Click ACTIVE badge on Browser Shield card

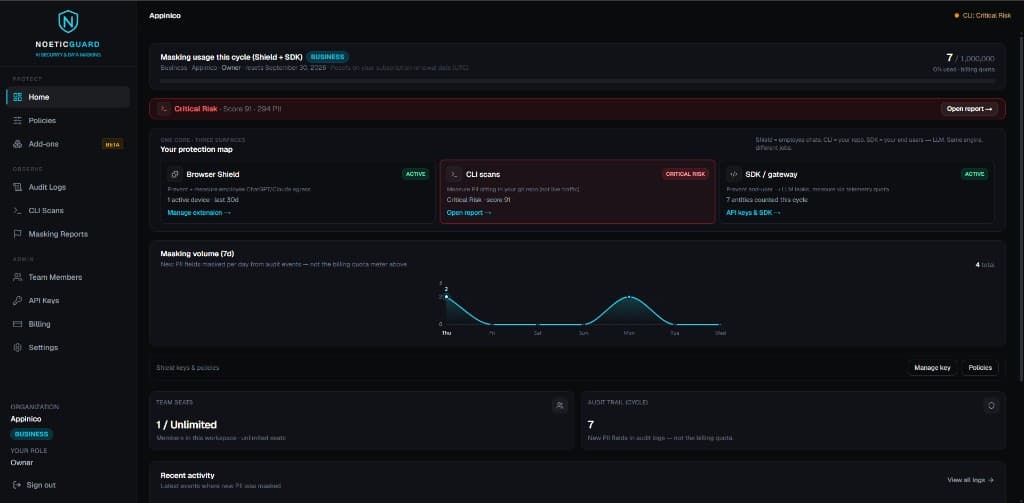click(415, 174)
